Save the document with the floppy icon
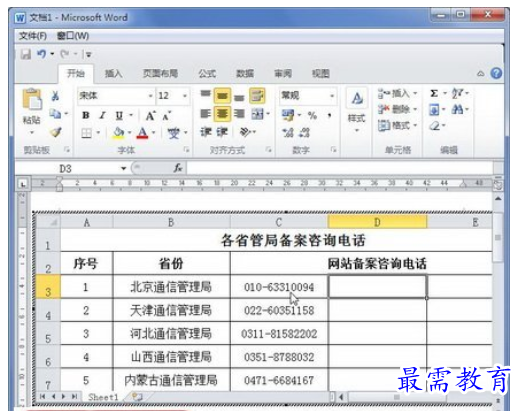Viewport: 519px width, 411px height. pos(25,54)
